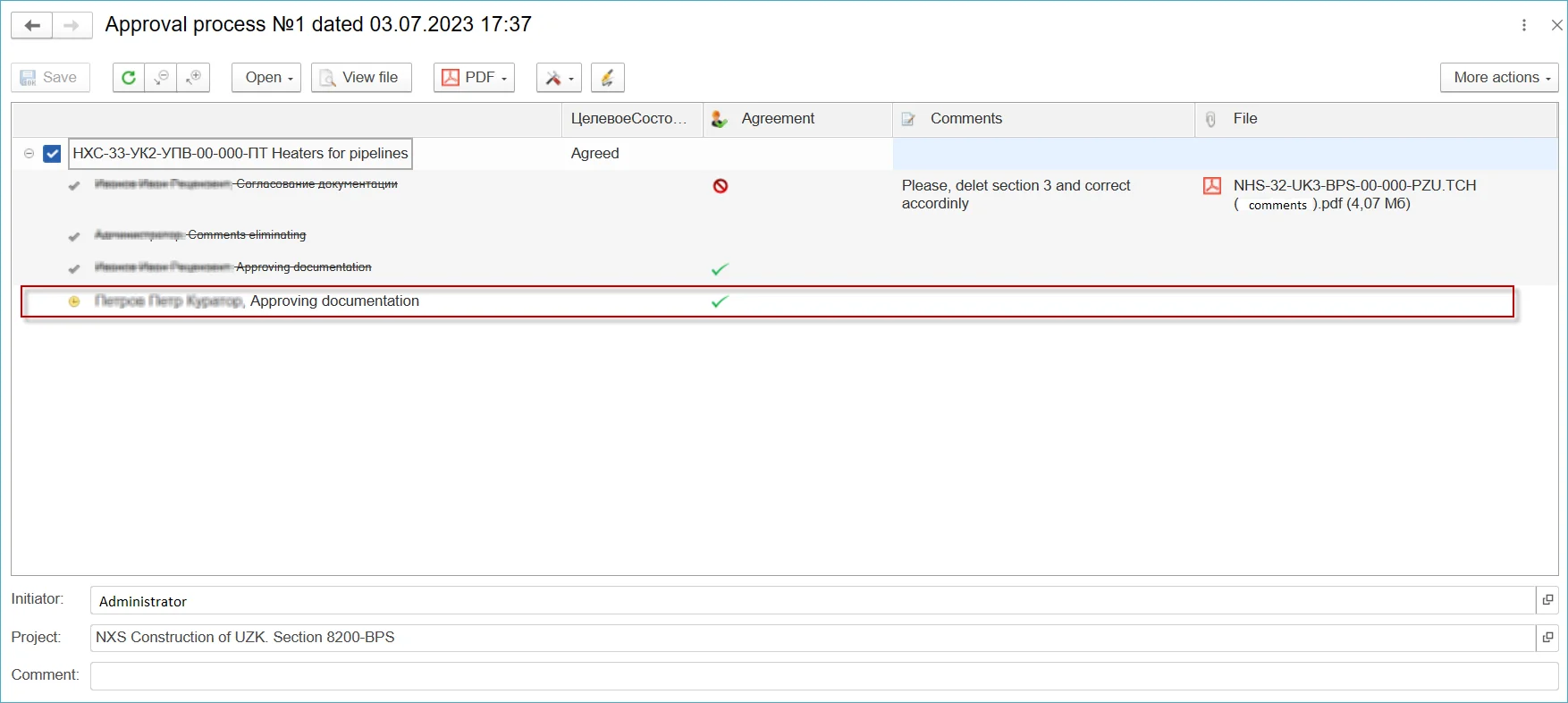
Task: Expand the PDF dropdown menu
Action: tap(474, 78)
